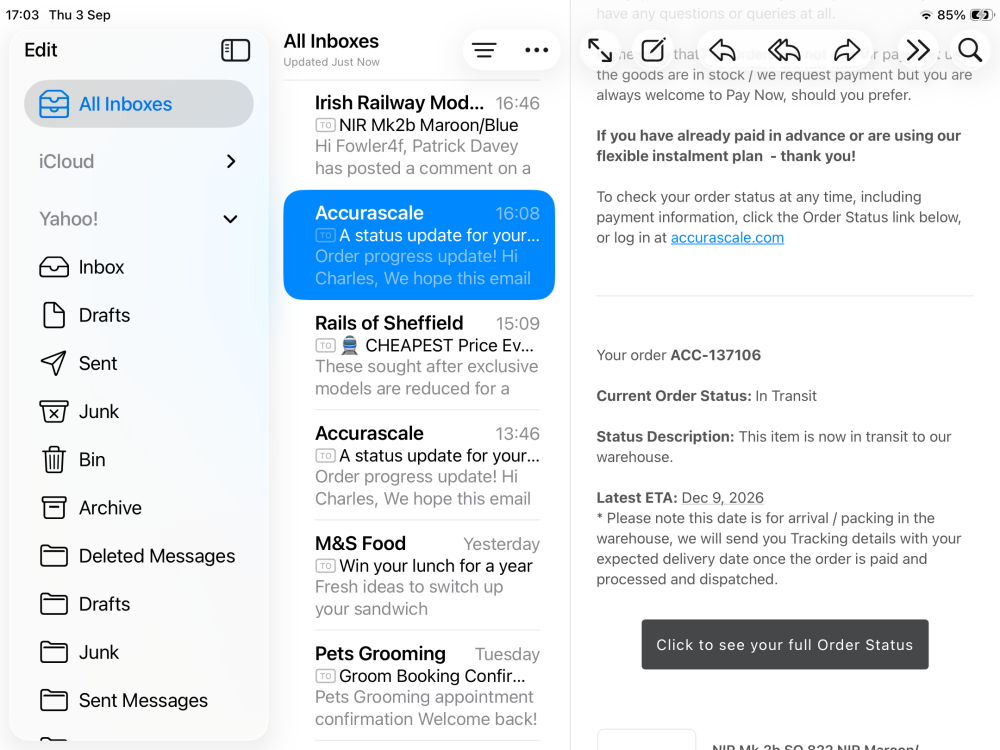The width and height of the screenshot is (1000, 750).
Task: Click the inbox tray icon beside Inbox
Action: click(54, 267)
